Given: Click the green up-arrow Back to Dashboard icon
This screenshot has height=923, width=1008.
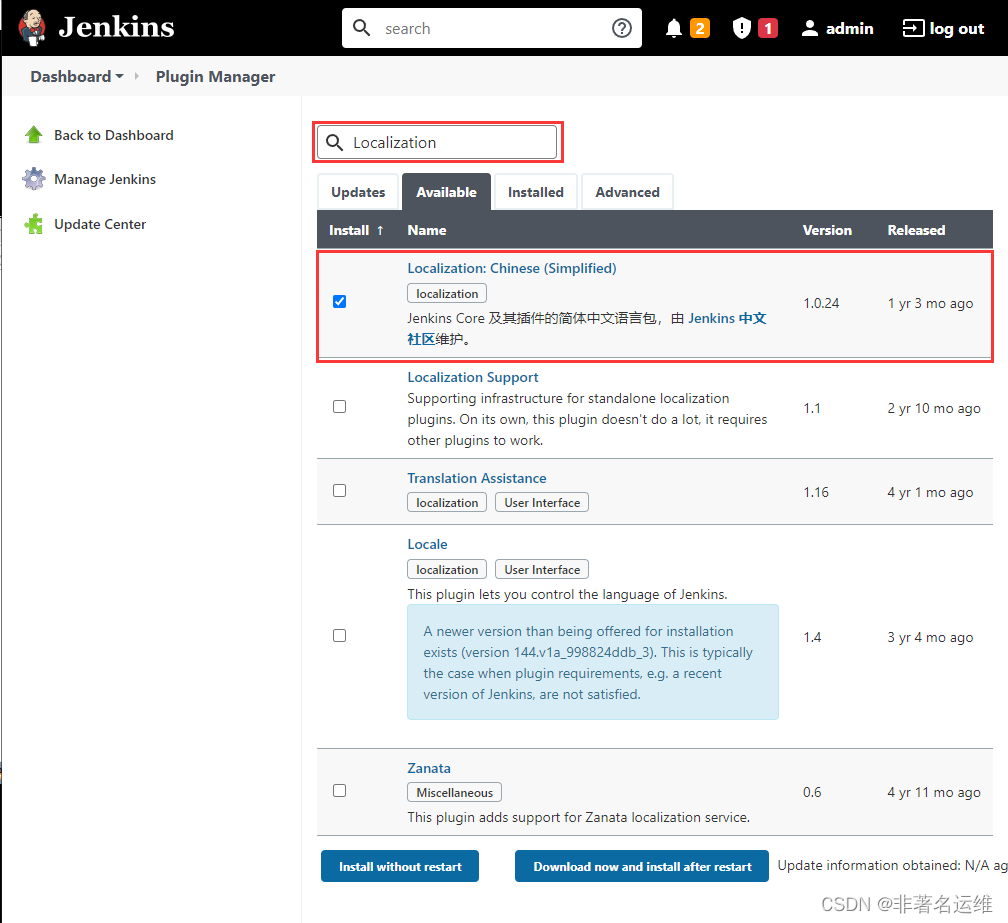Looking at the screenshot, I should click(33, 135).
